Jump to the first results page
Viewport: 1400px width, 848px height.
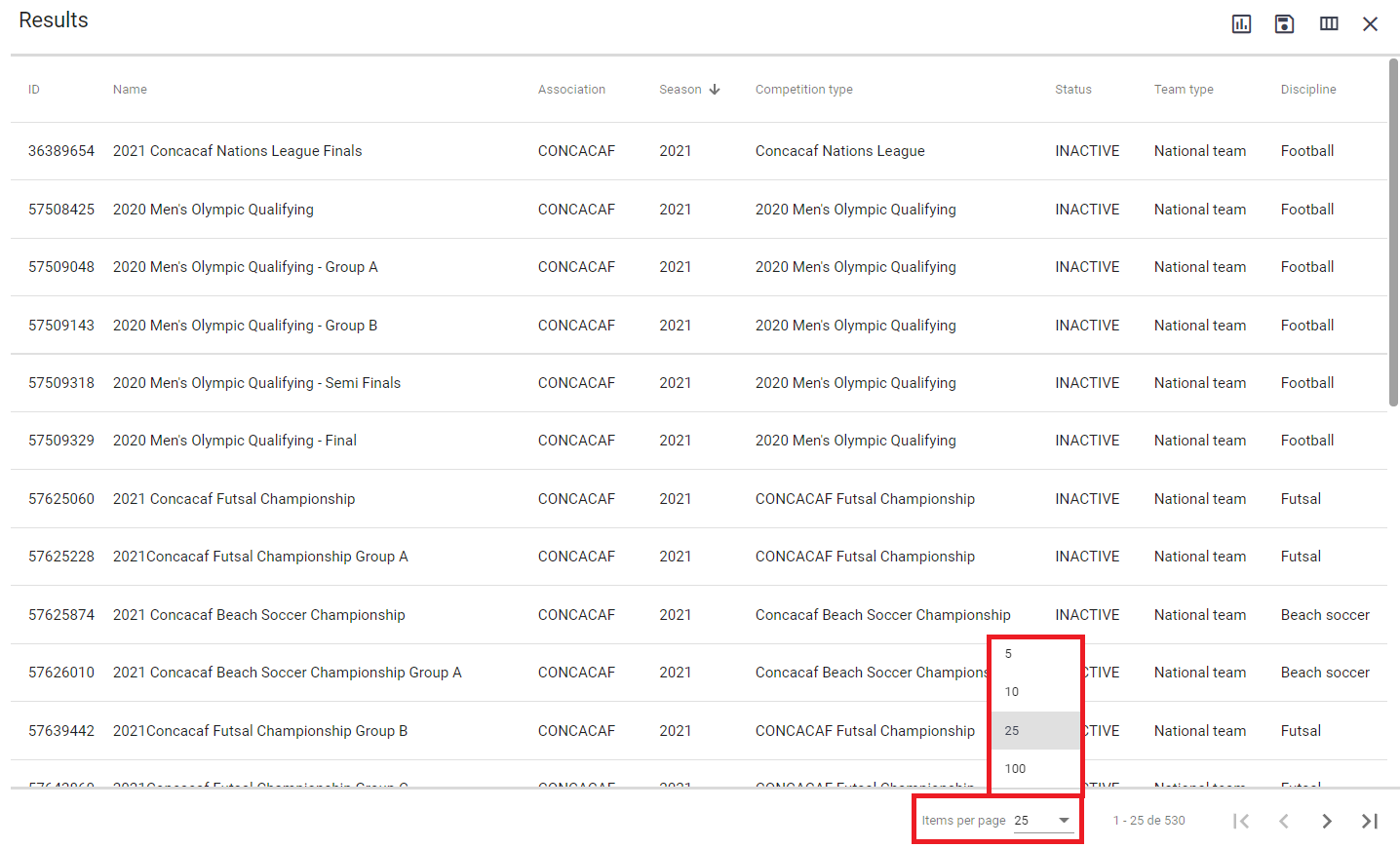pyautogui.click(x=1240, y=821)
